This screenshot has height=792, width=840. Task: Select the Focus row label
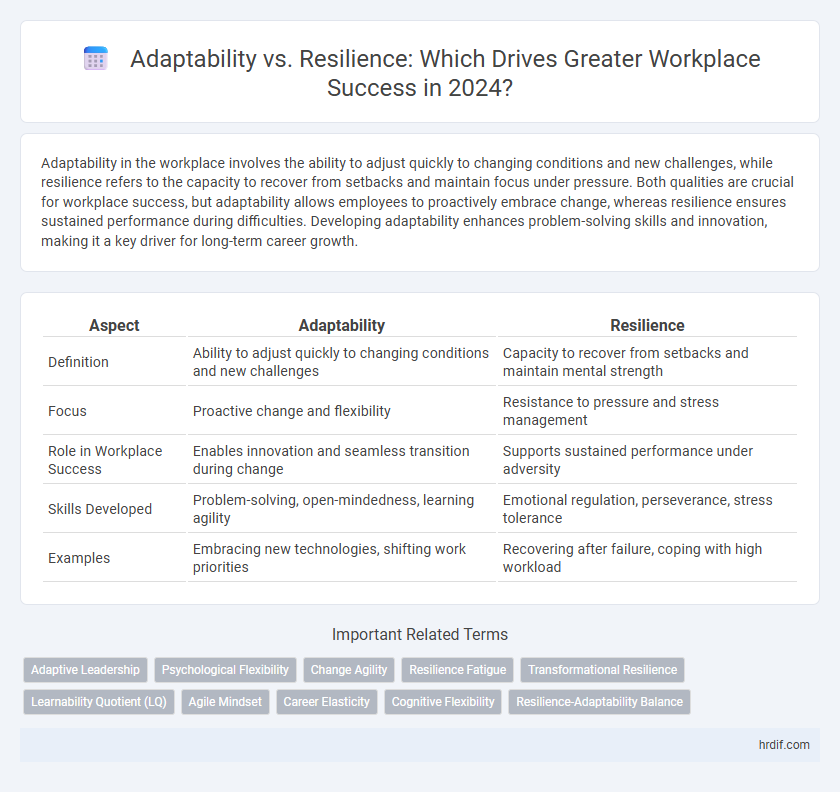tap(67, 411)
